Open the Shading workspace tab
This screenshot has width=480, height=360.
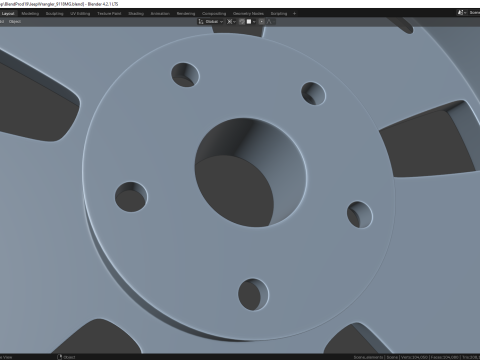(x=136, y=14)
